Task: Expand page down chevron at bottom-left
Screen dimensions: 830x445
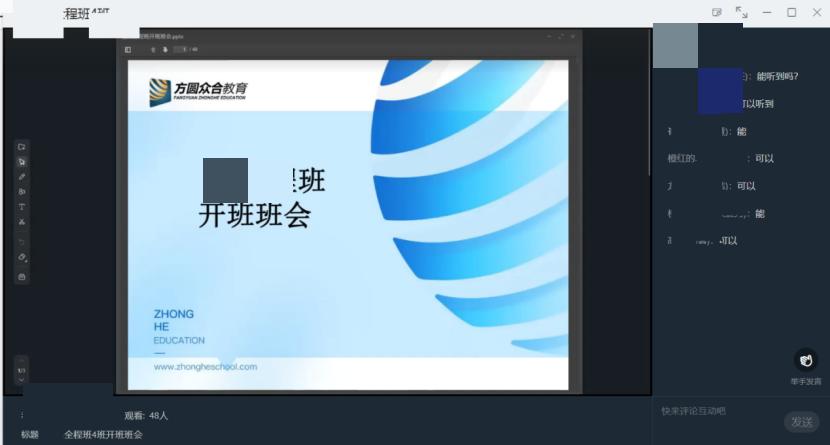Action: 22,380
